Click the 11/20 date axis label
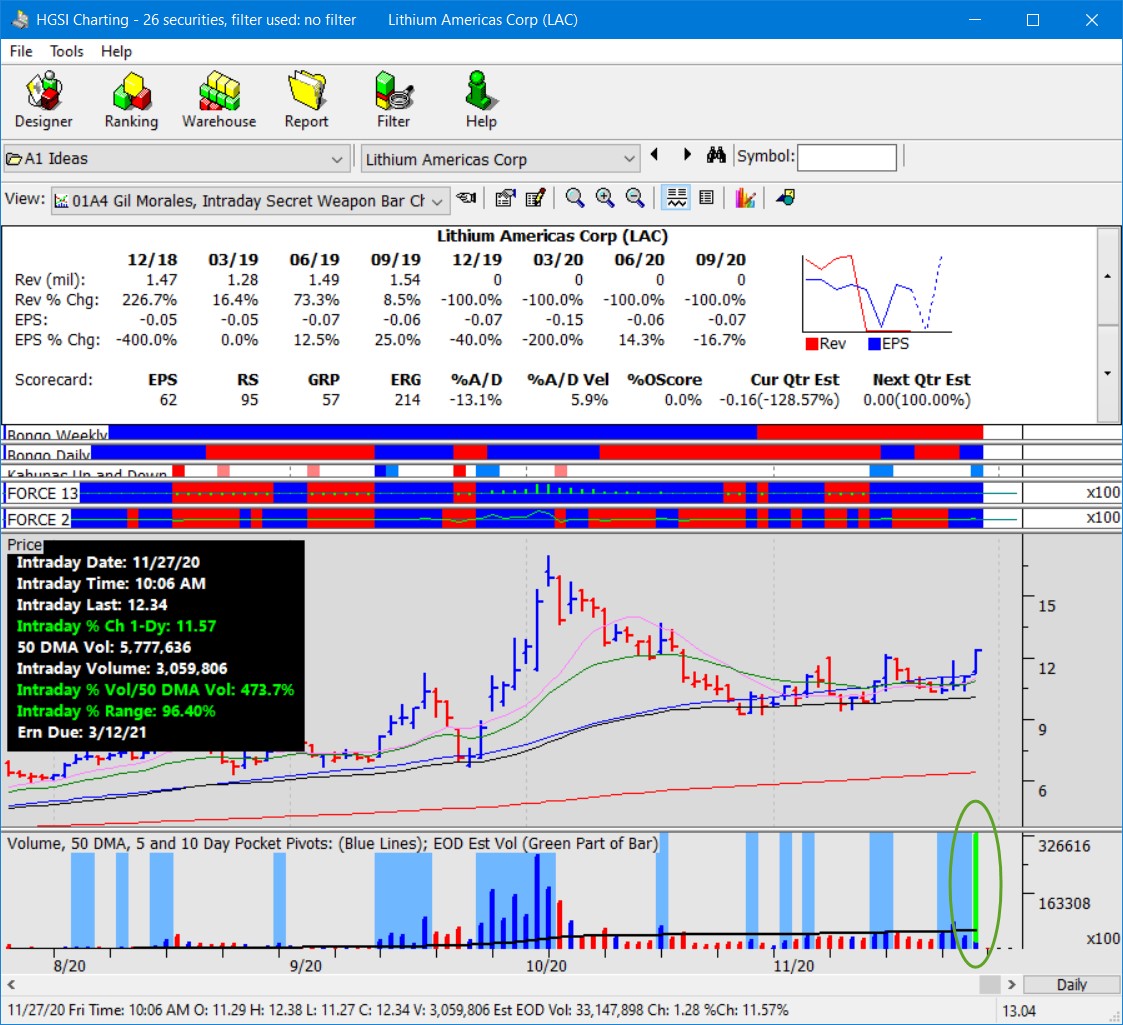1123x1025 pixels. 794,966
